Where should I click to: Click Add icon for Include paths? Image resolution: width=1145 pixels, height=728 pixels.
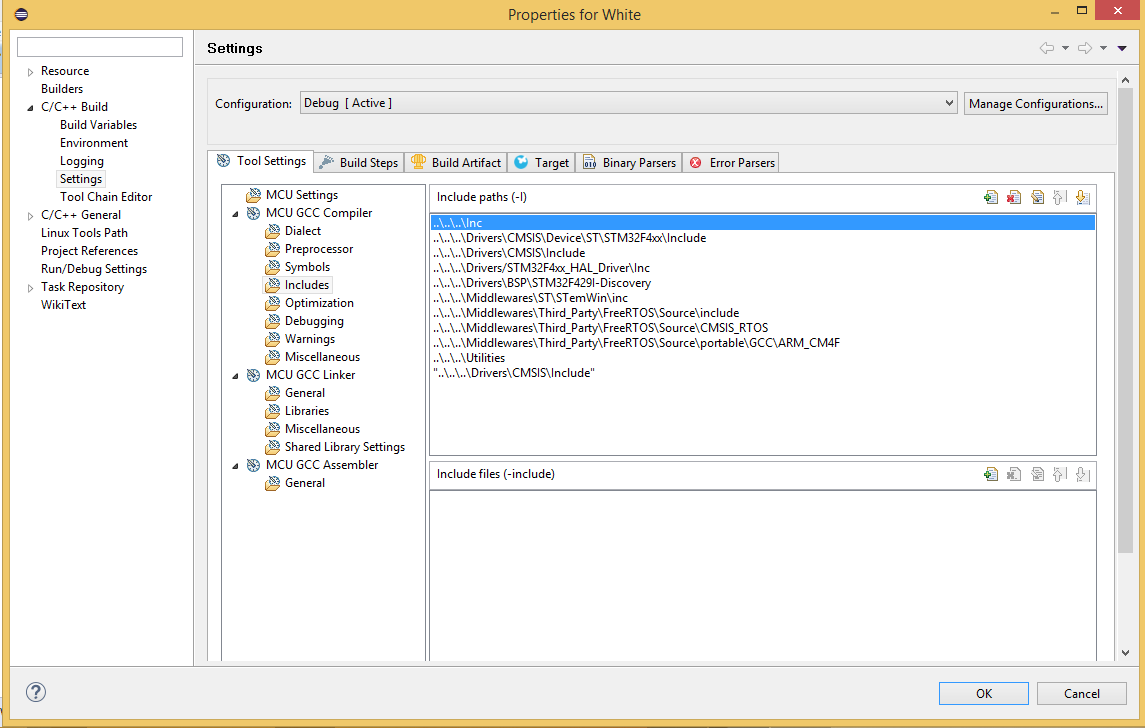click(x=990, y=198)
